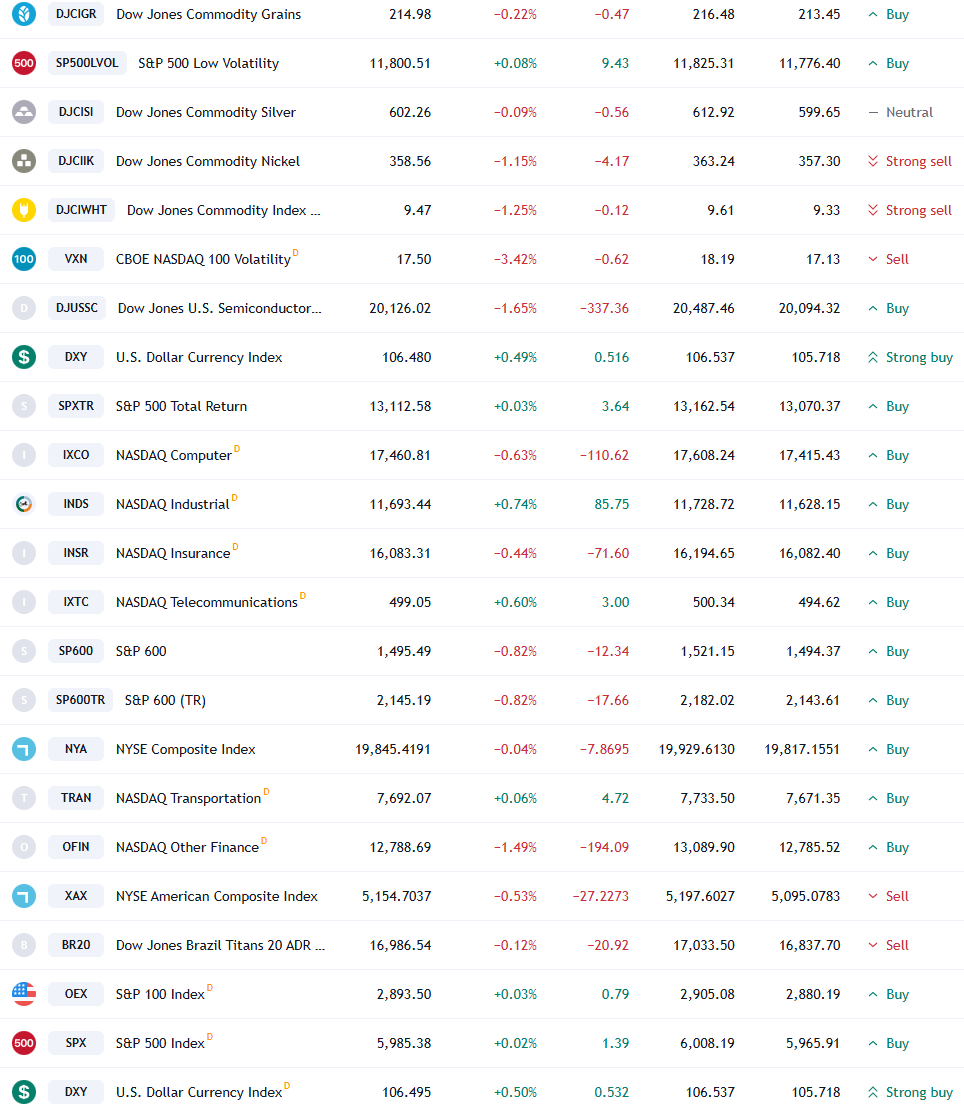The height and width of the screenshot is (1105, 964).
Task: Click green dollar logo beside DXY 106.495
Action: (x=24, y=1092)
